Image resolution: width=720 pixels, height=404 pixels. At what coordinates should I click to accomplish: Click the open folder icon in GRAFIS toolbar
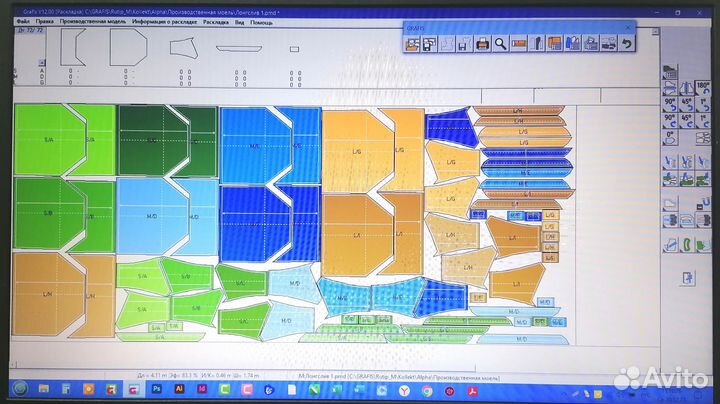click(x=413, y=43)
